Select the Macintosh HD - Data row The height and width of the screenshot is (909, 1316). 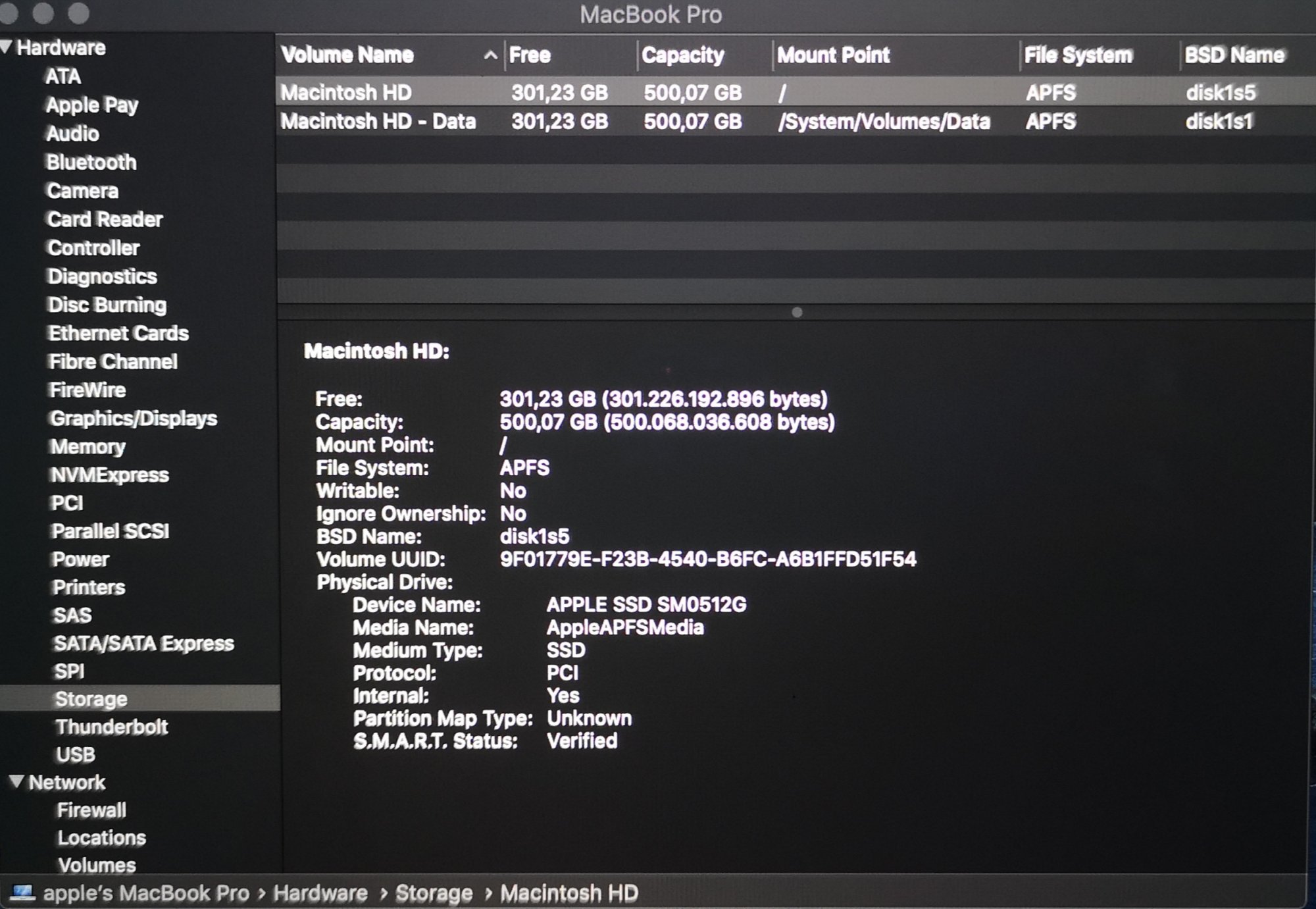[x=796, y=121]
